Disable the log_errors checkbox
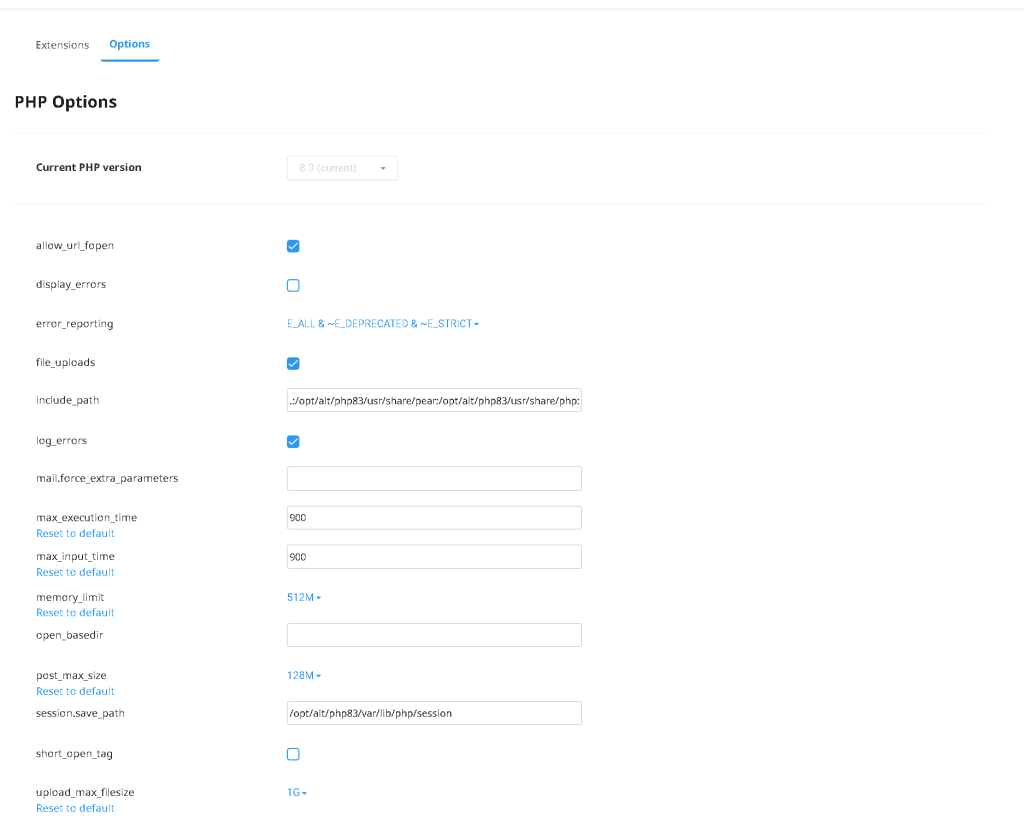 (x=293, y=441)
